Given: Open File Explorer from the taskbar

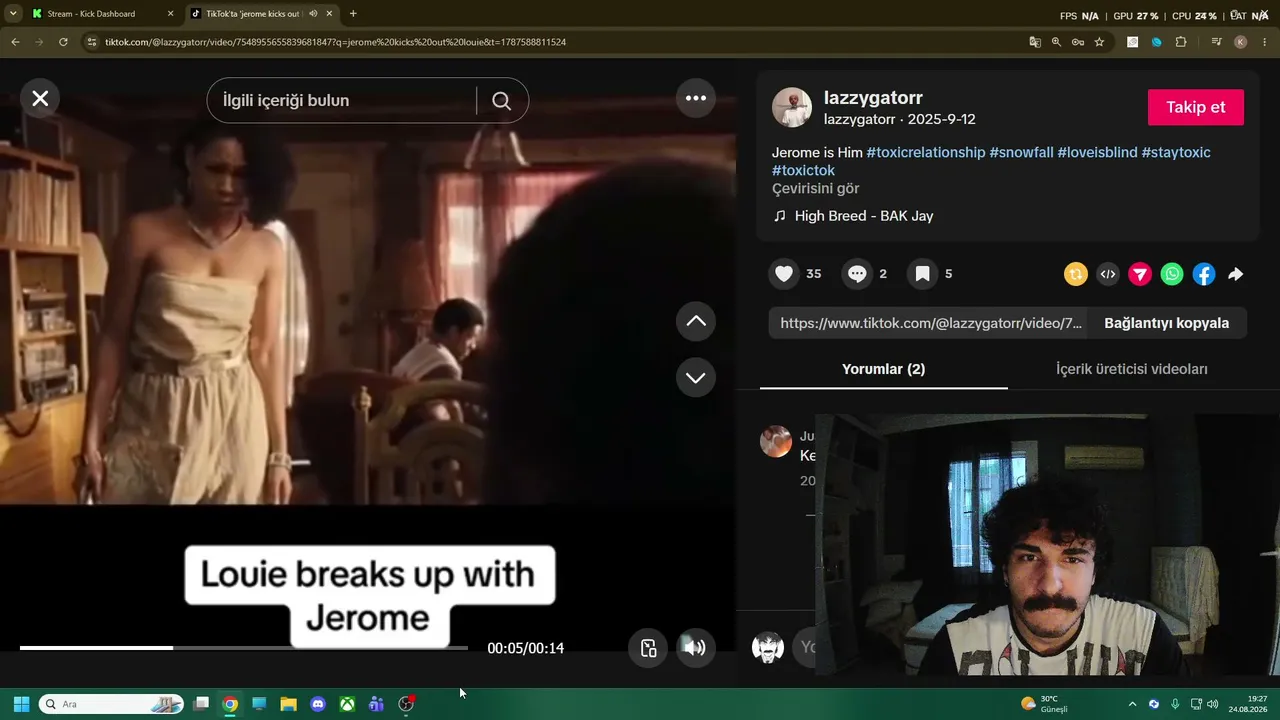Looking at the screenshot, I should 288,704.
